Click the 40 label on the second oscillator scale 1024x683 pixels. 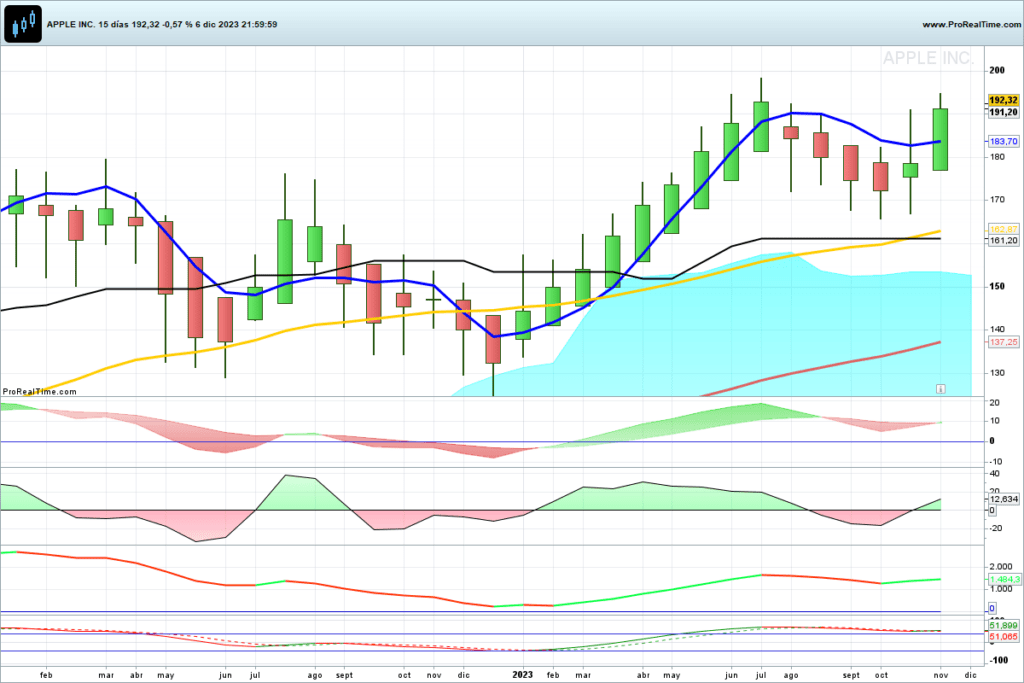[995, 473]
